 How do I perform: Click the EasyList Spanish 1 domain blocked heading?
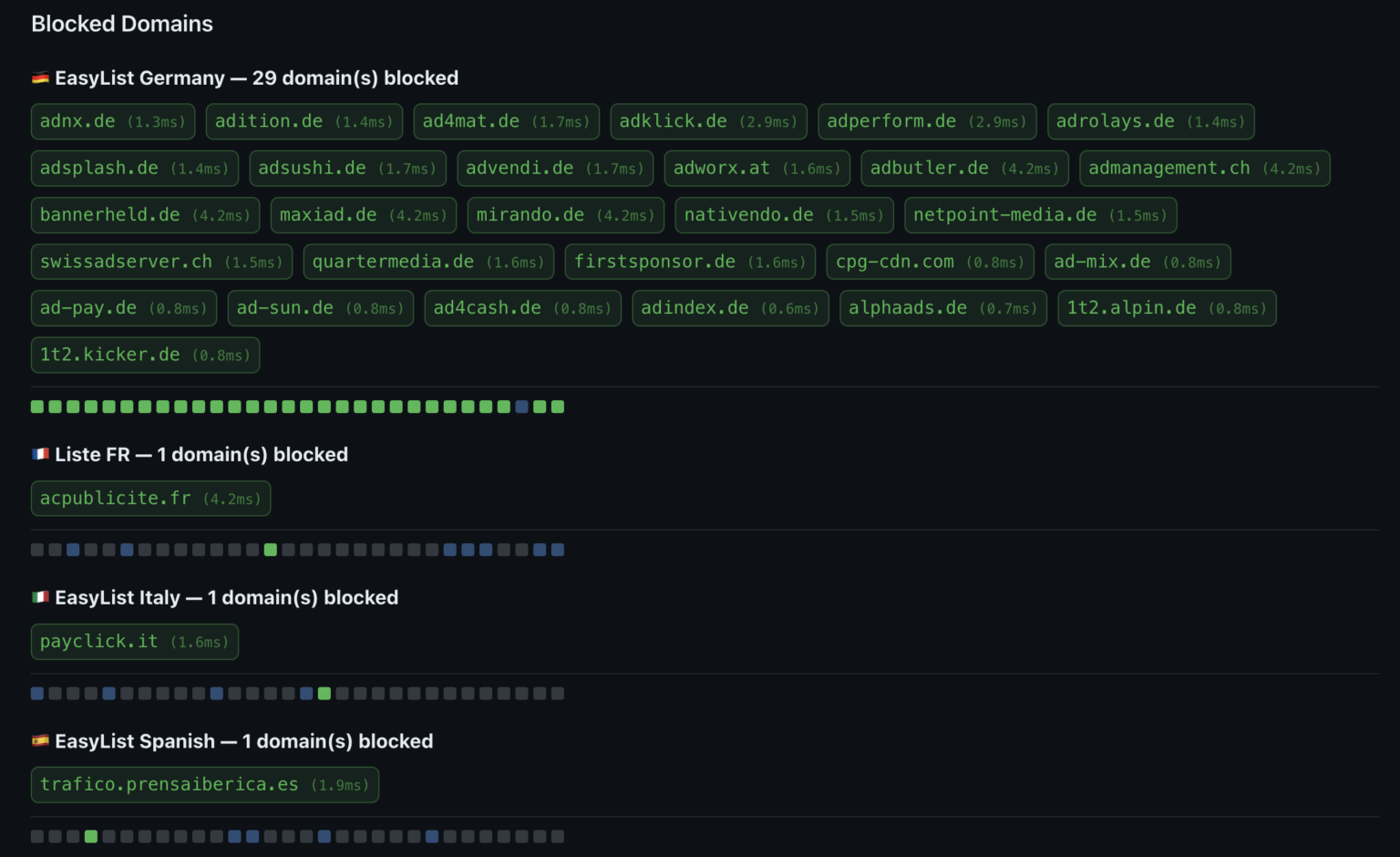coord(232,740)
